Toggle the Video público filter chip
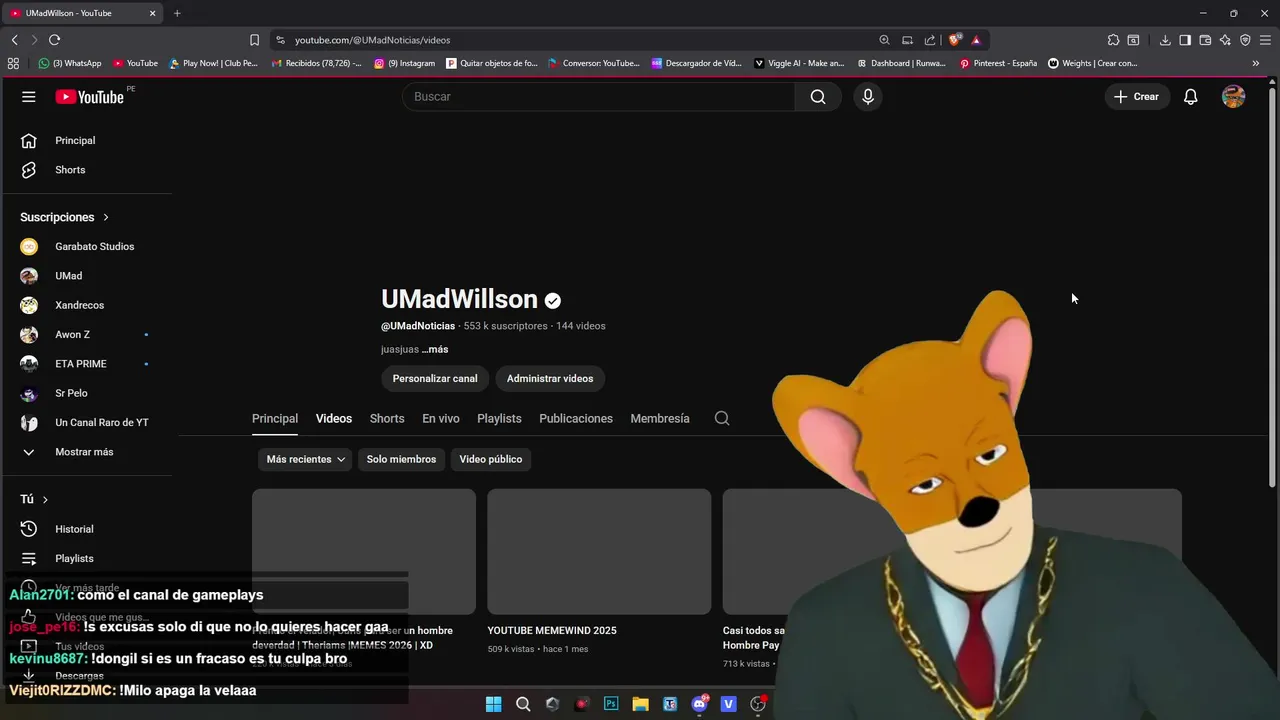Image resolution: width=1280 pixels, height=720 pixels. coord(491,459)
